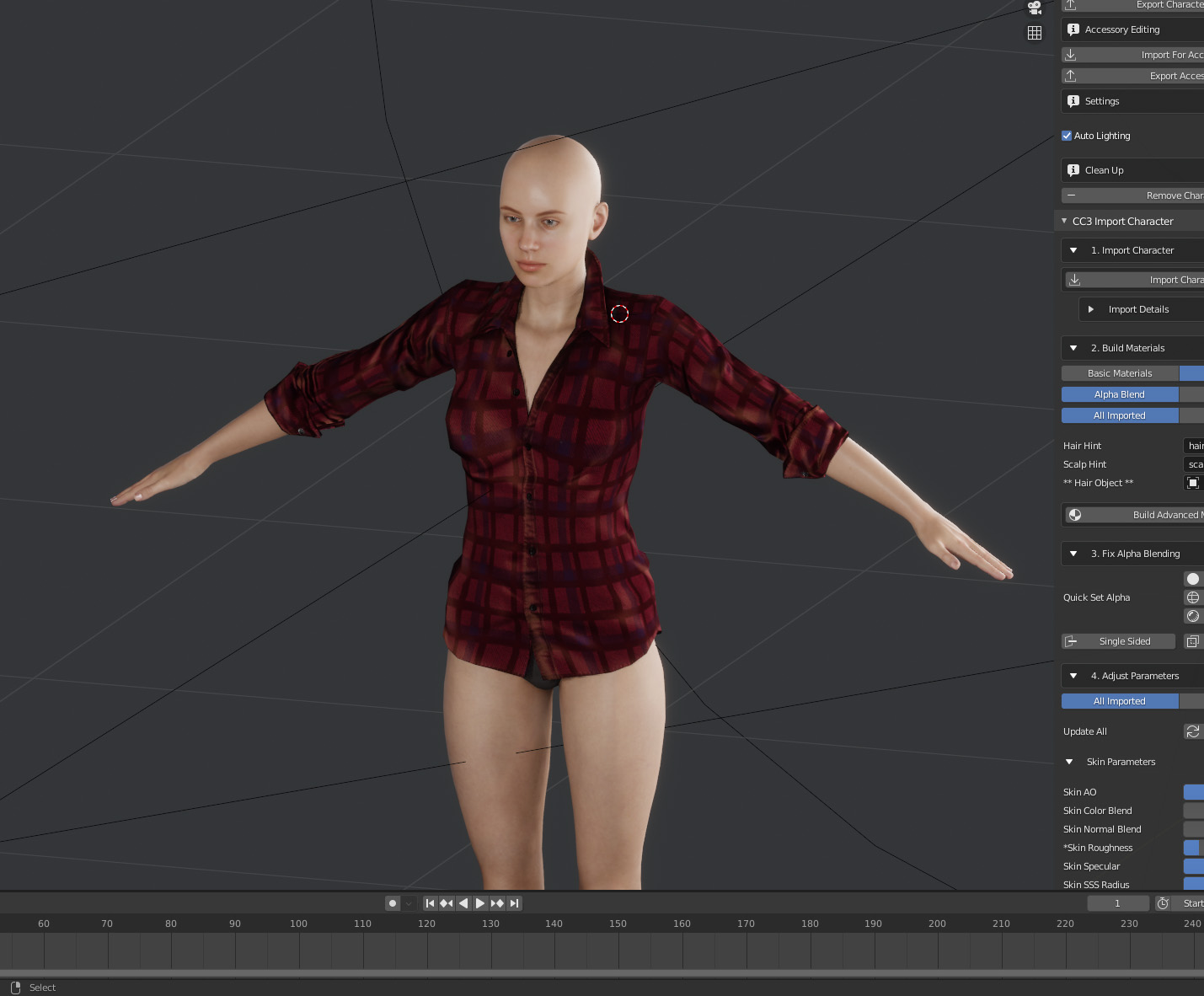The height and width of the screenshot is (996, 1204).
Task: Click the Export Accessory upload icon
Action: 1071,76
